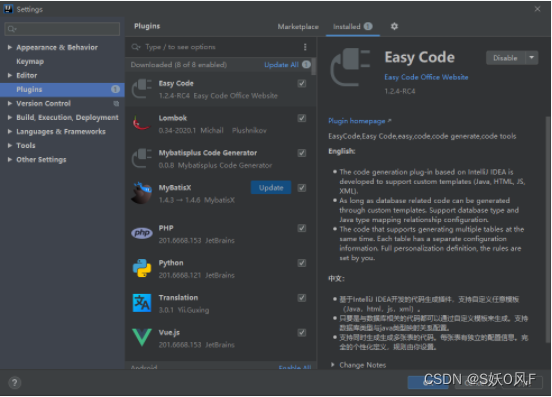Click the Mybatisplus Code Generator plug icon

[x=142, y=159]
